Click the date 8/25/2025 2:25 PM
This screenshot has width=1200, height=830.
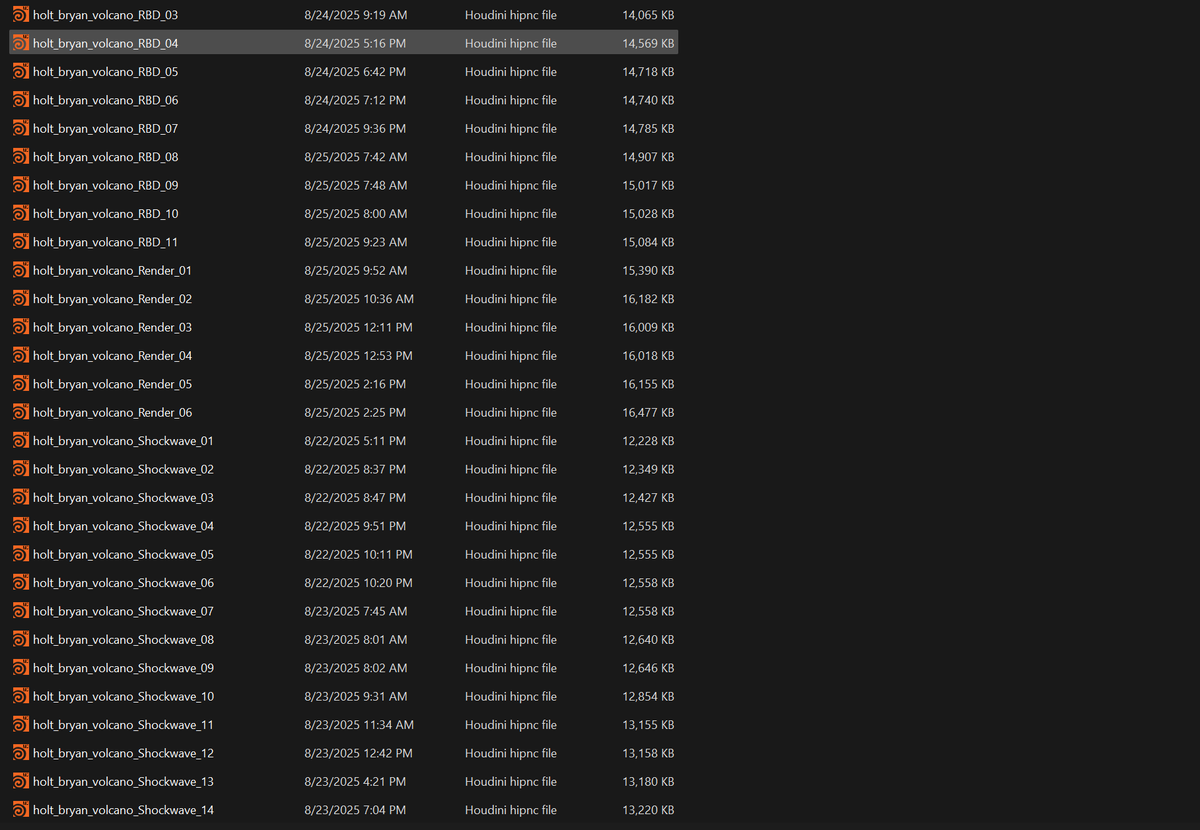355,412
